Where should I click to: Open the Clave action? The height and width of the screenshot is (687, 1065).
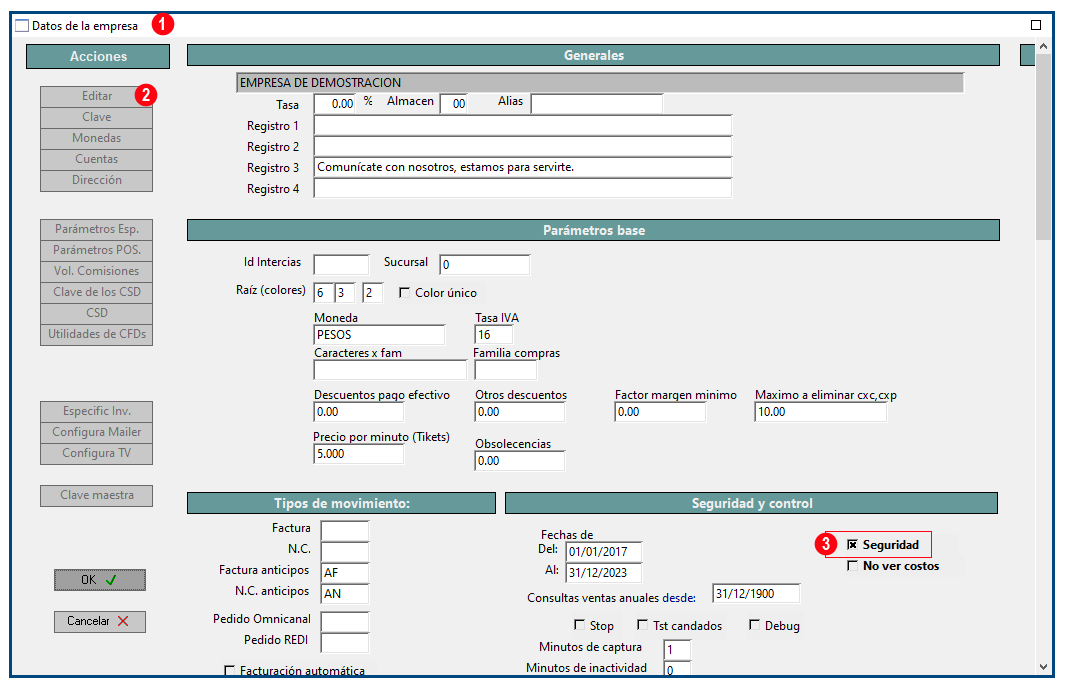point(96,117)
